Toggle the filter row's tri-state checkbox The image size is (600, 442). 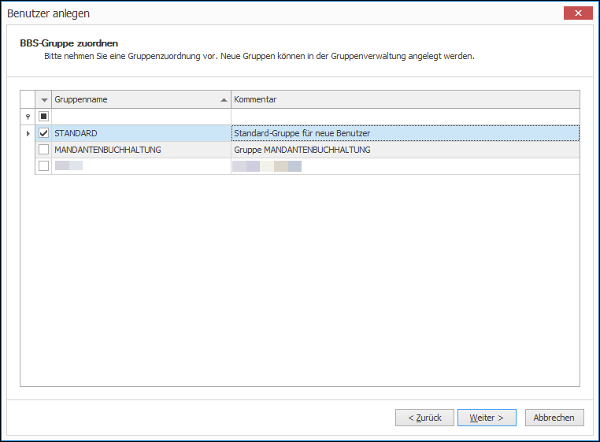tap(44, 116)
